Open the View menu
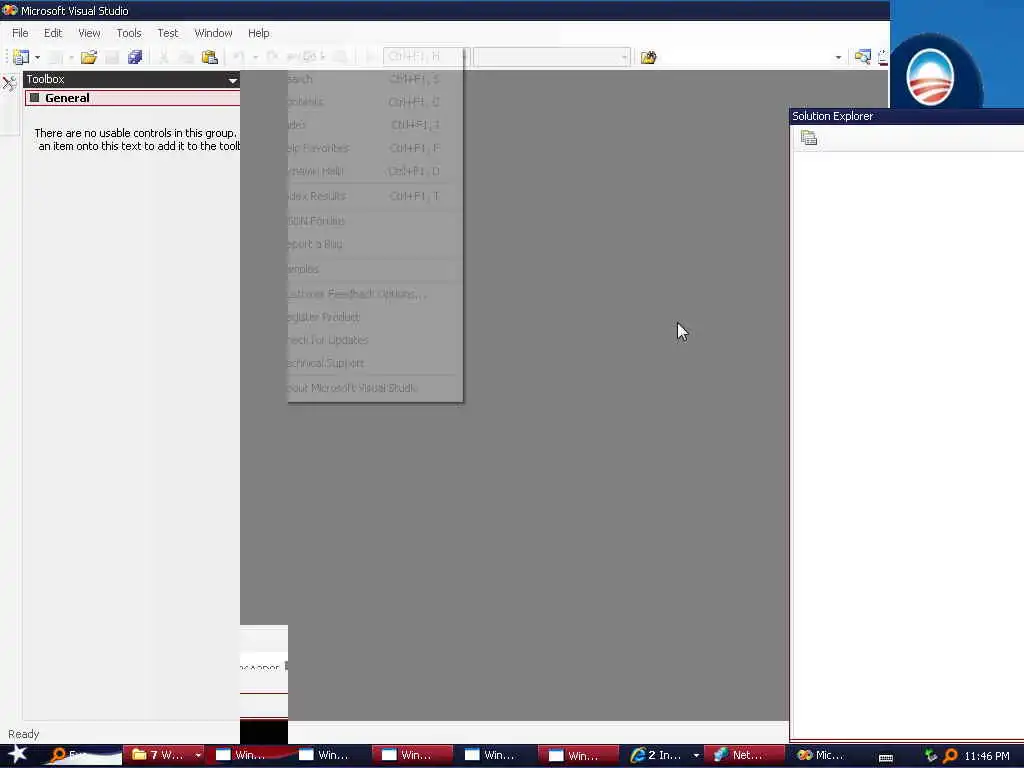This screenshot has width=1024, height=768. [x=89, y=33]
